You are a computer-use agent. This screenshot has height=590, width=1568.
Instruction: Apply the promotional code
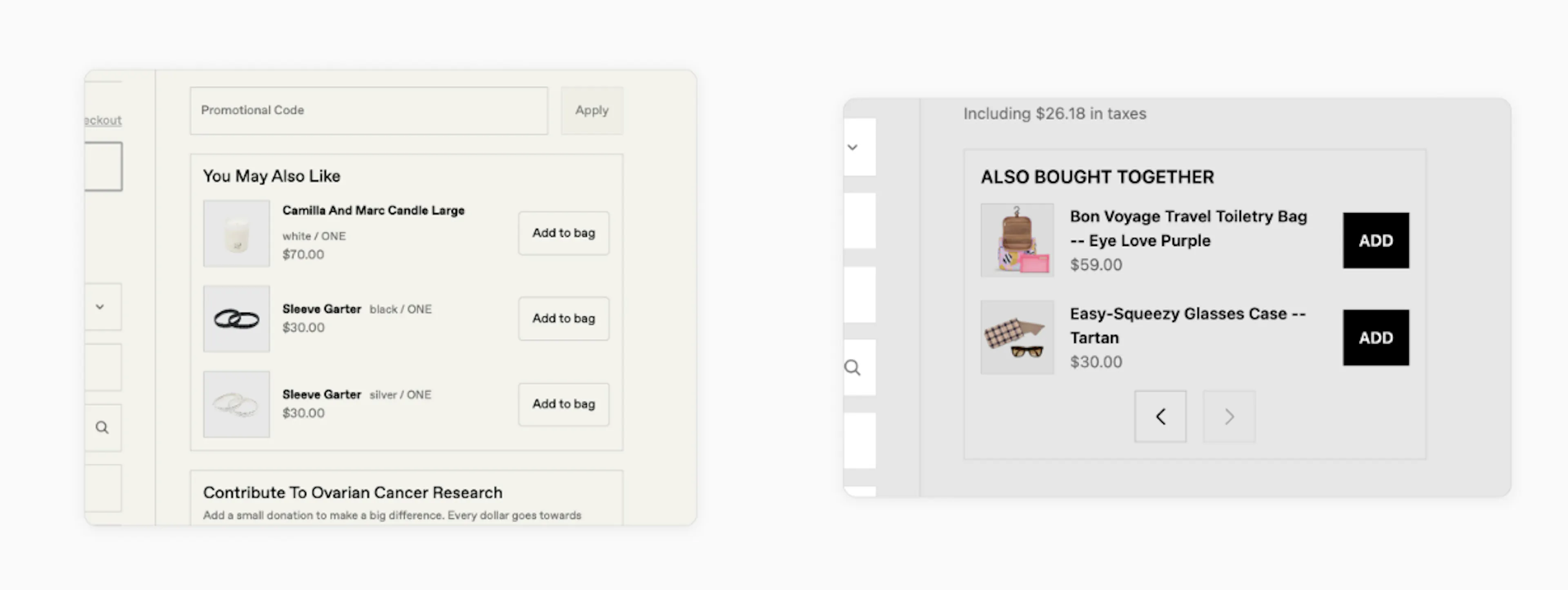[x=592, y=110]
